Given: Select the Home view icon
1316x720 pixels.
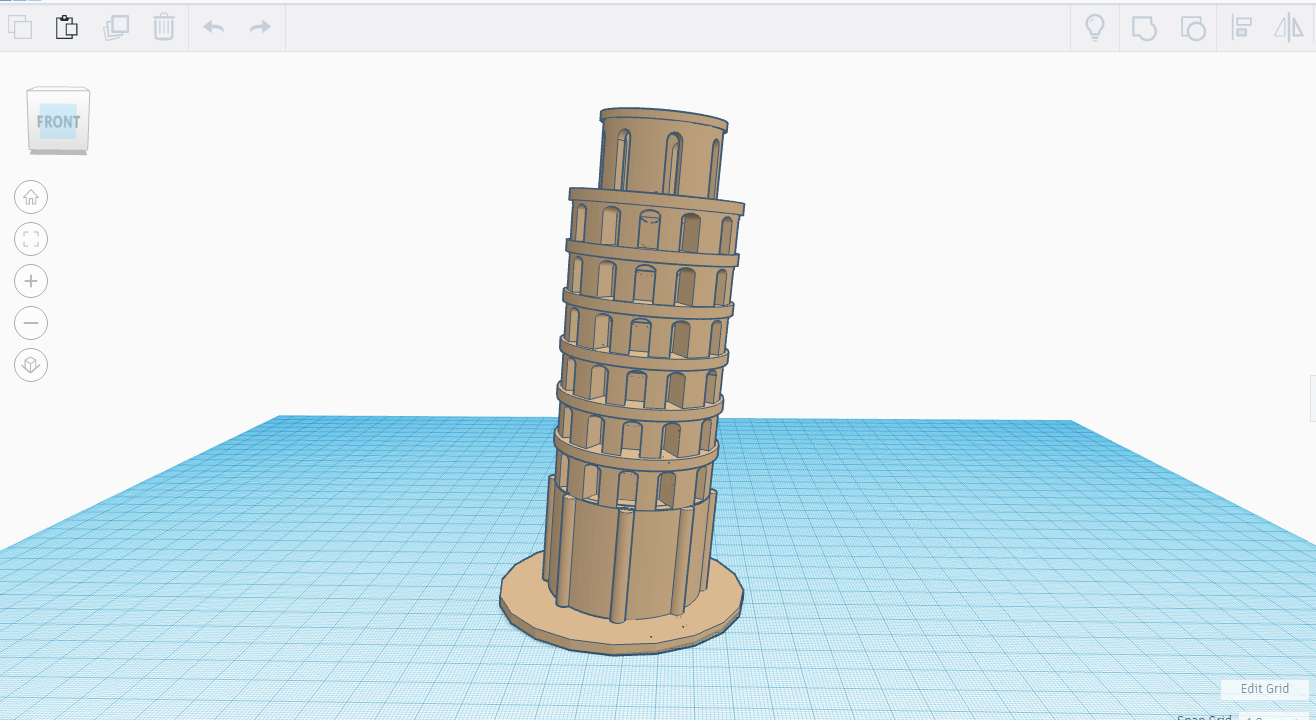Looking at the screenshot, I should click(31, 197).
